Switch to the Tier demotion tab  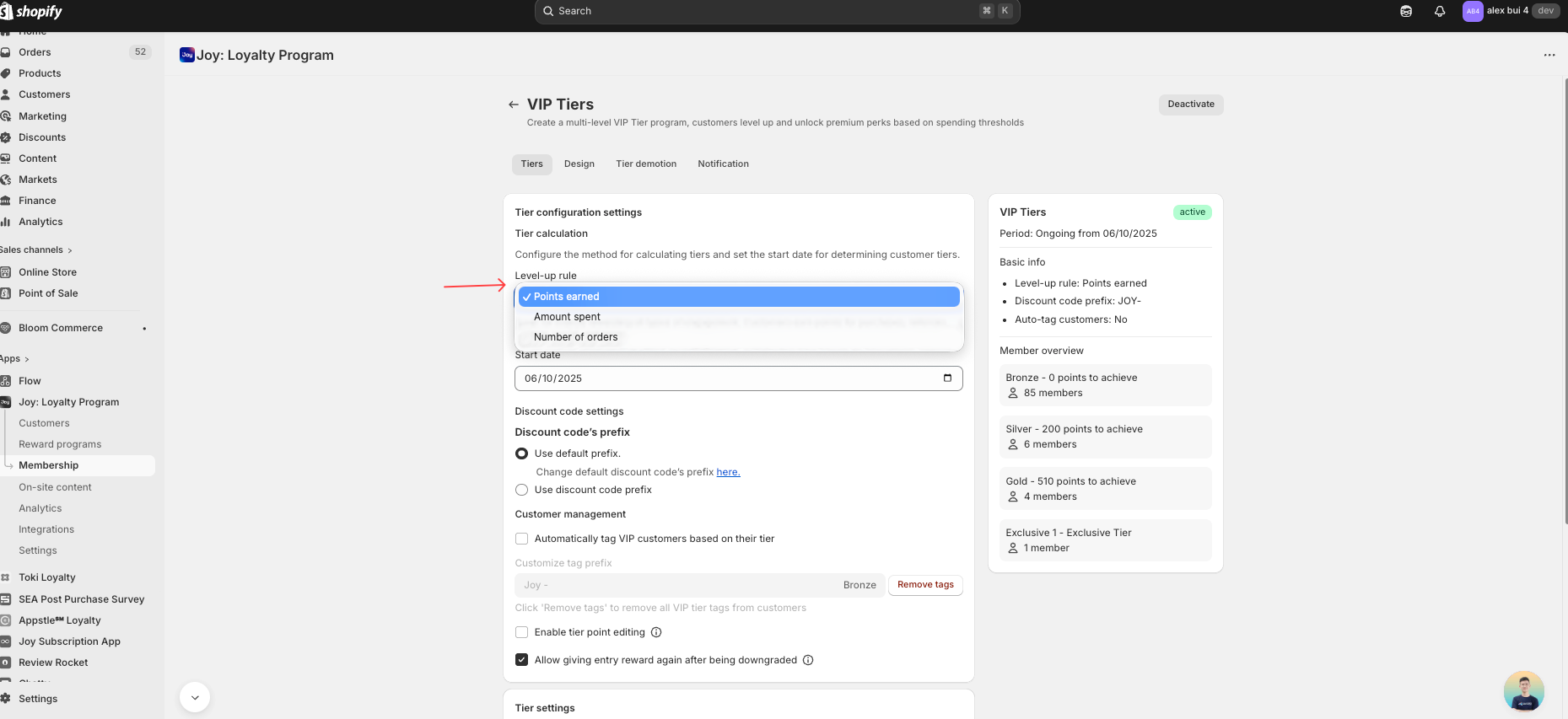coord(645,164)
